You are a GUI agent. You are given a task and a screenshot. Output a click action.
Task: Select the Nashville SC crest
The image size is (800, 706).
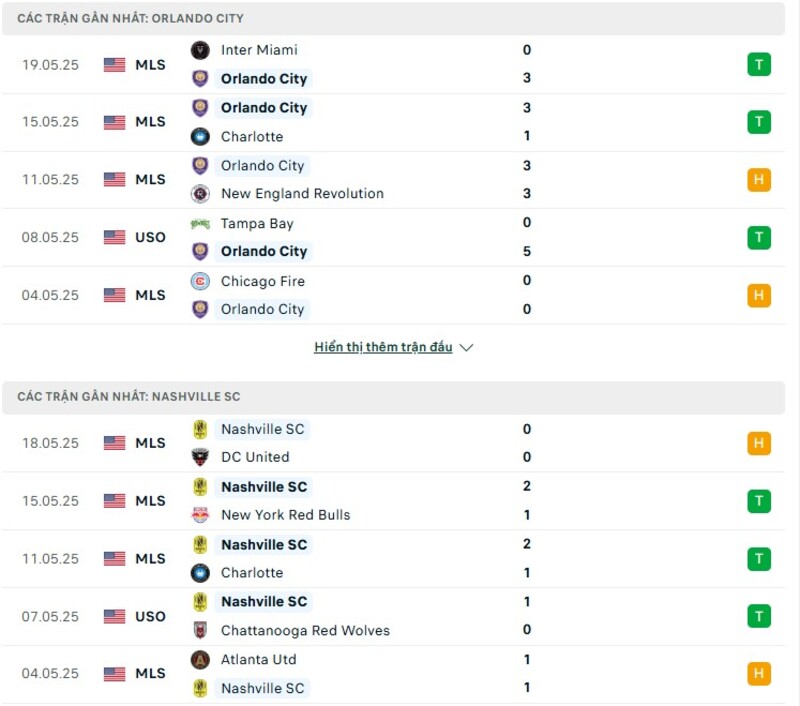pos(199,429)
